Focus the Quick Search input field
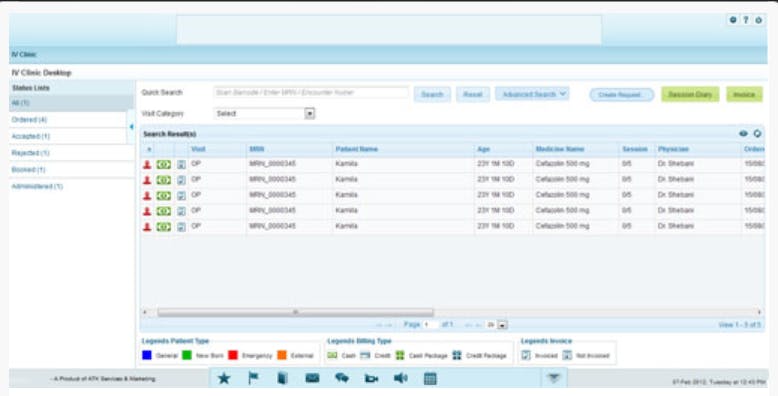The height and width of the screenshot is (396, 778). [311, 92]
